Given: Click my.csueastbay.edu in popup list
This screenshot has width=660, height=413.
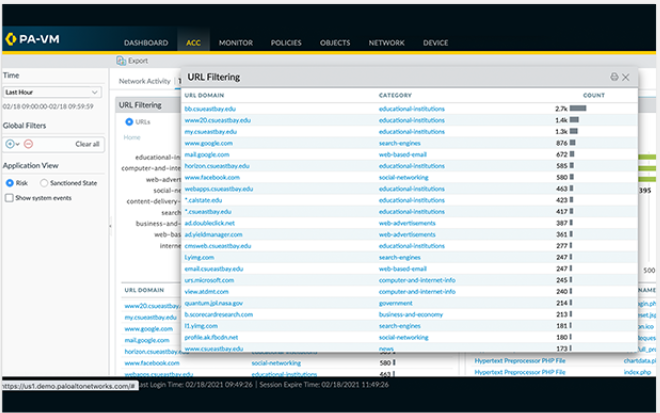Looking at the screenshot, I should pyautogui.click(x=210, y=131).
